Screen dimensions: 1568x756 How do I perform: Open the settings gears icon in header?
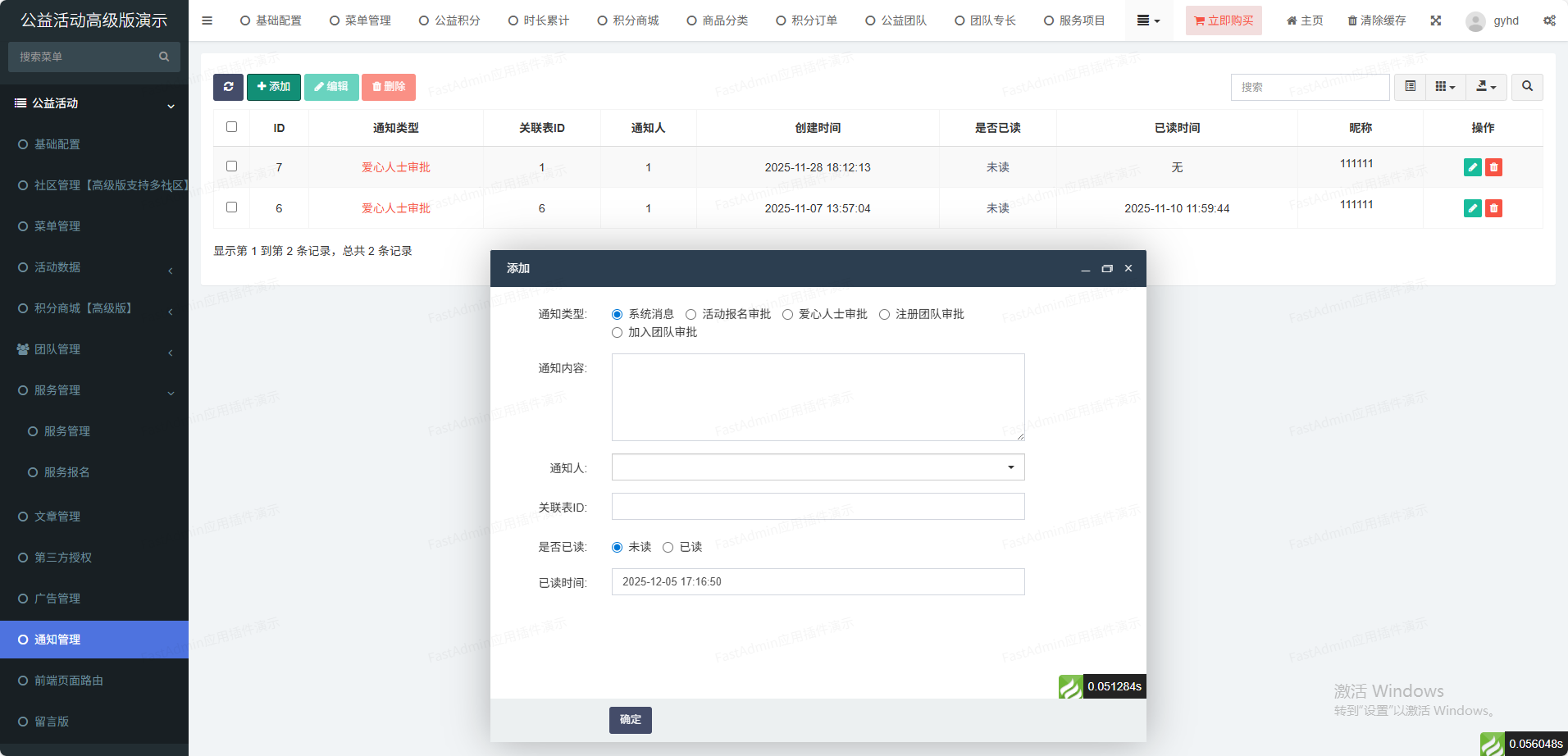coord(1548,20)
